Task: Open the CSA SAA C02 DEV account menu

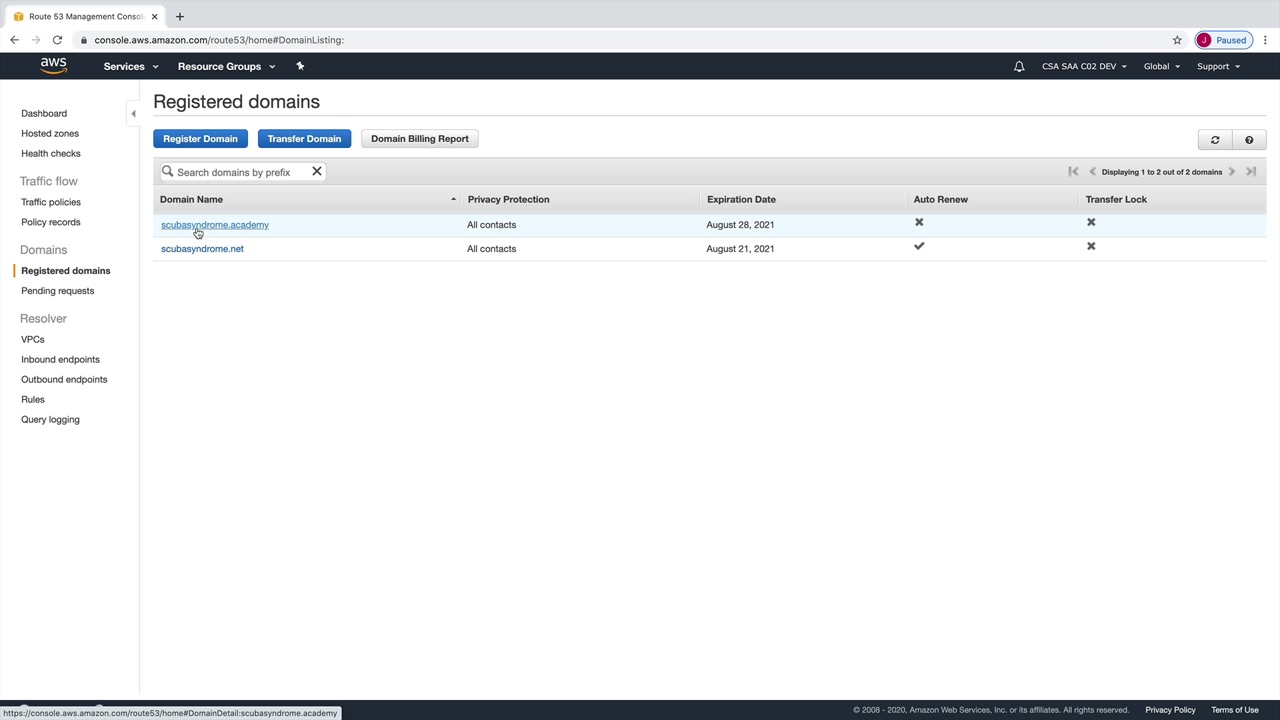Action: tap(1084, 66)
